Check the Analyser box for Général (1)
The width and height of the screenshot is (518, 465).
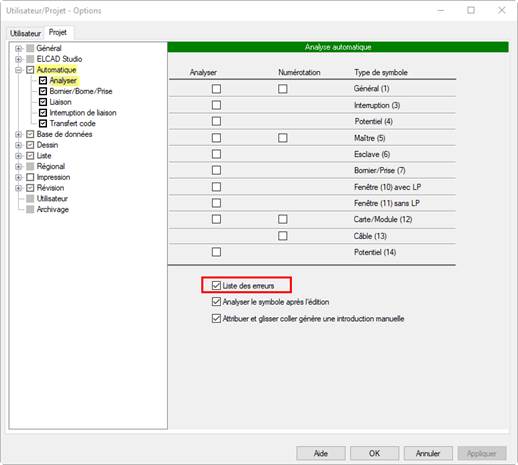(216, 89)
